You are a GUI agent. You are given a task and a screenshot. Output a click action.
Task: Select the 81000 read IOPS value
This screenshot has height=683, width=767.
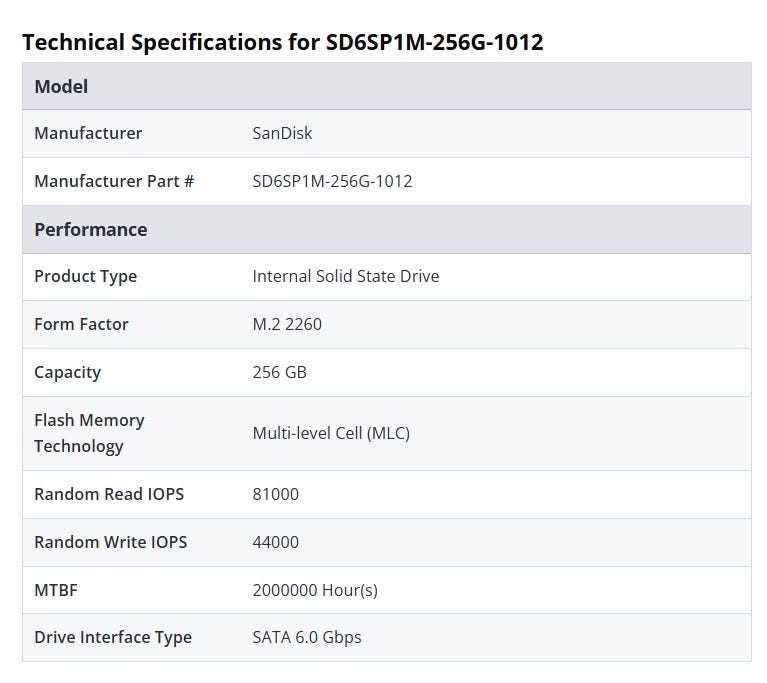tap(275, 494)
